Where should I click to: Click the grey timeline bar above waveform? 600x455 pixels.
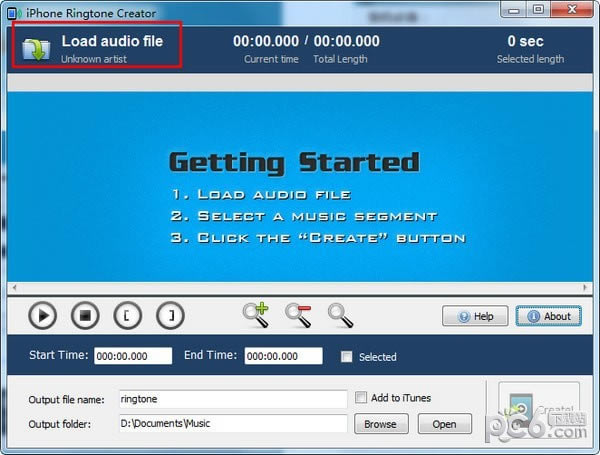300,82
